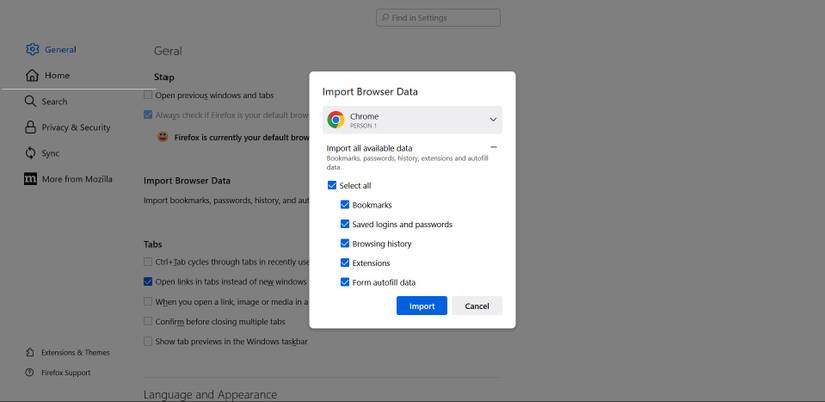
Task: Click the Search magnifier icon in sidebar
Action: pos(32,101)
